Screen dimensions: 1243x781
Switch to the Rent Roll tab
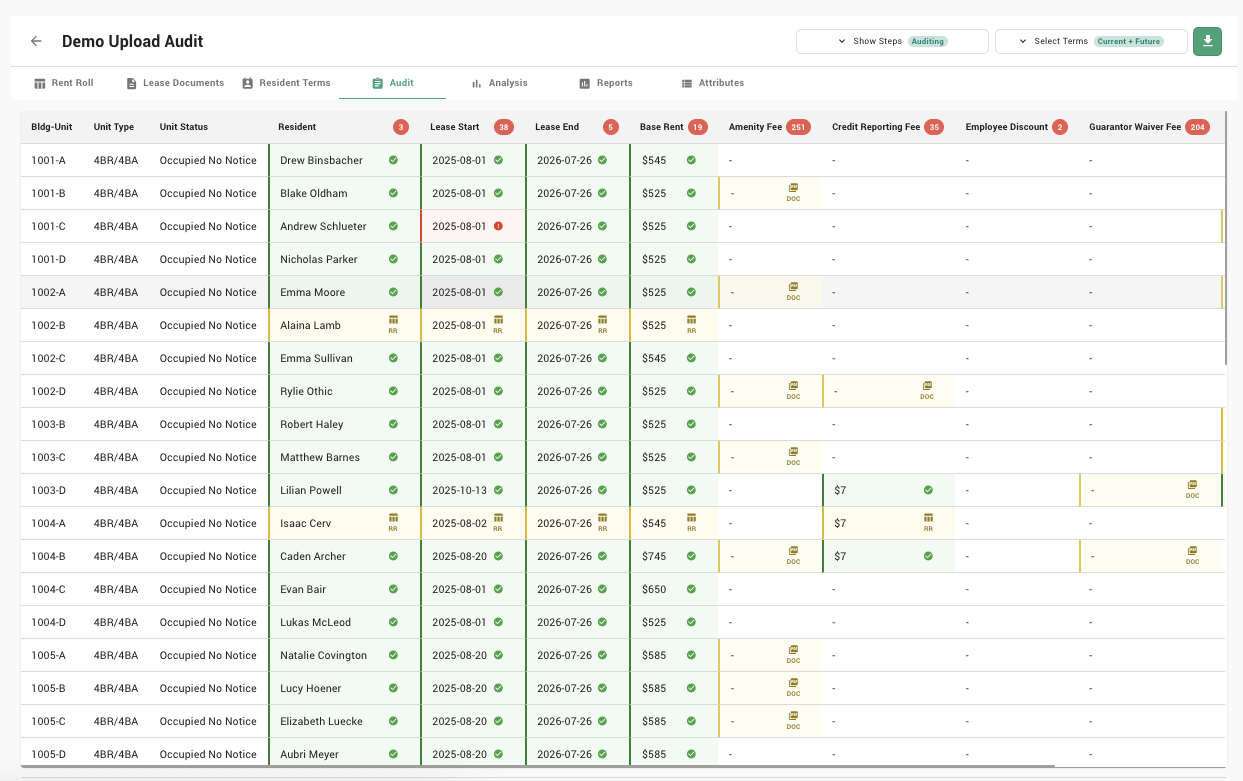click(63, 83)
